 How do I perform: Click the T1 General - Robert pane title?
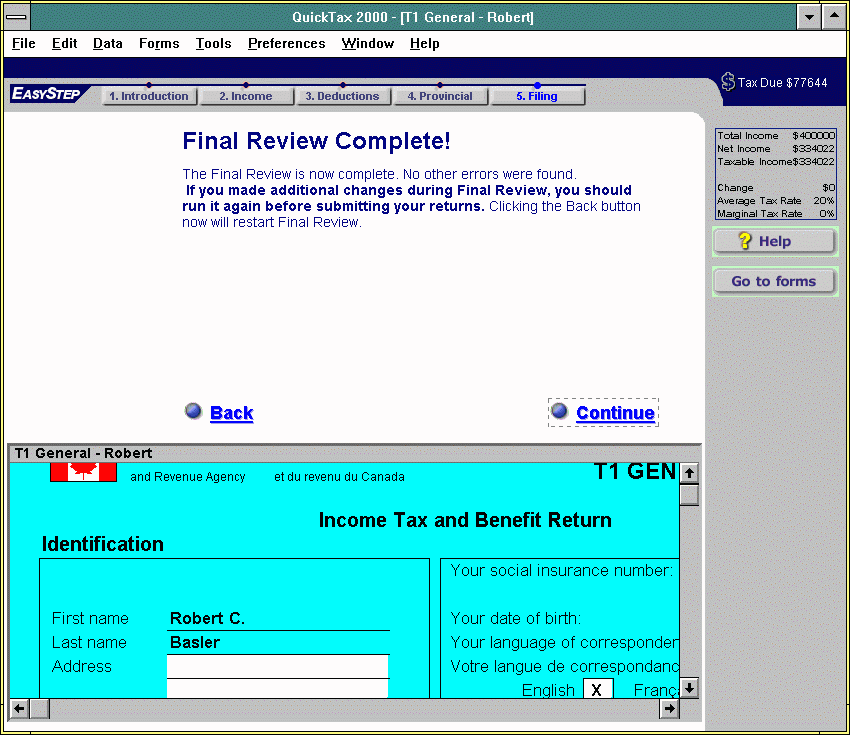[x=83, y=453]
